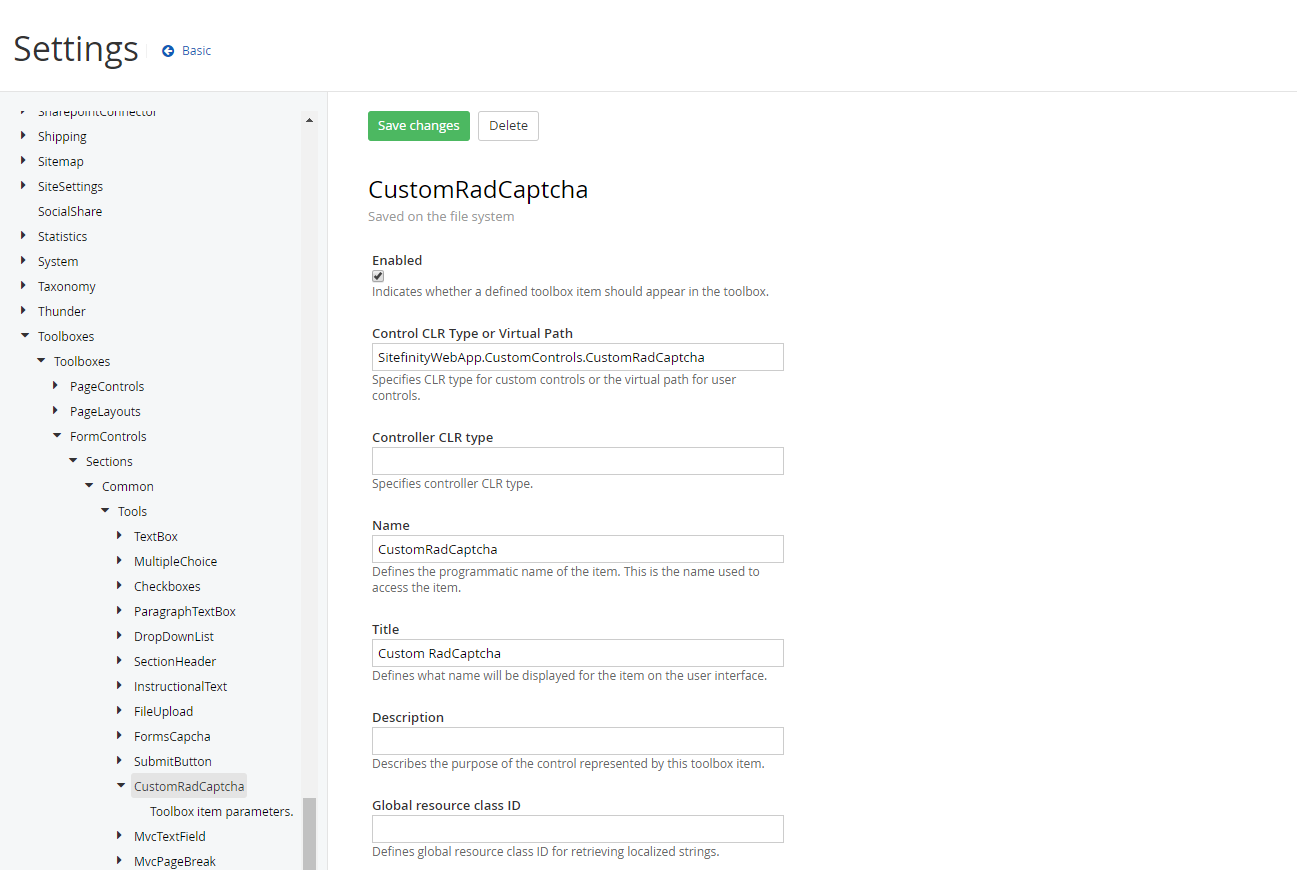This screenshot has height=870, width=1297.
Task: Expand the SiteSettings node
Action: (24, 185)
